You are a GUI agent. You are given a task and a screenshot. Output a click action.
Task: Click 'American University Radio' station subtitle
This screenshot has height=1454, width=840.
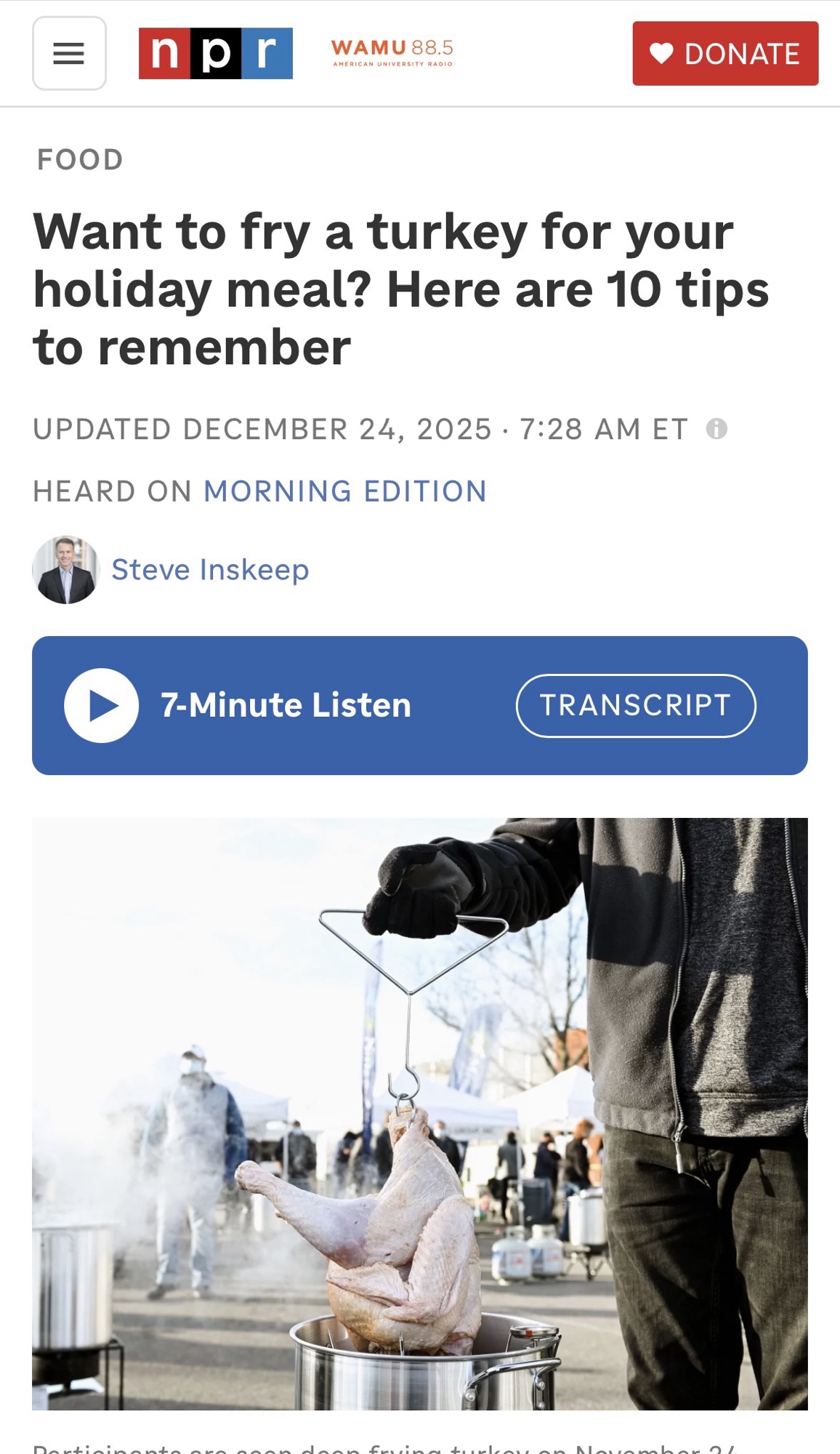click(x=392, y=64)
